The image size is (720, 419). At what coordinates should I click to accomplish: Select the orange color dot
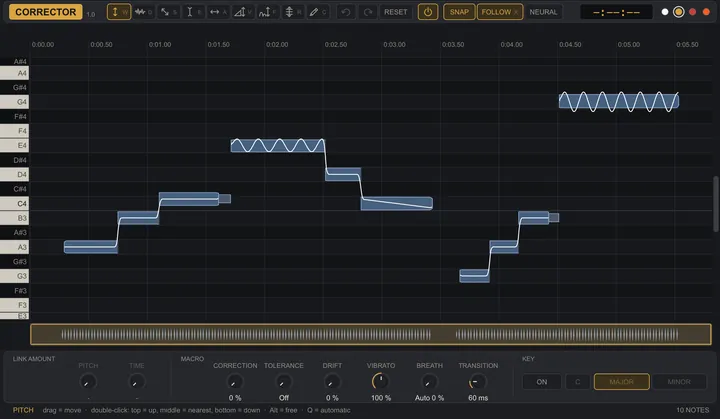pos(706,12)
